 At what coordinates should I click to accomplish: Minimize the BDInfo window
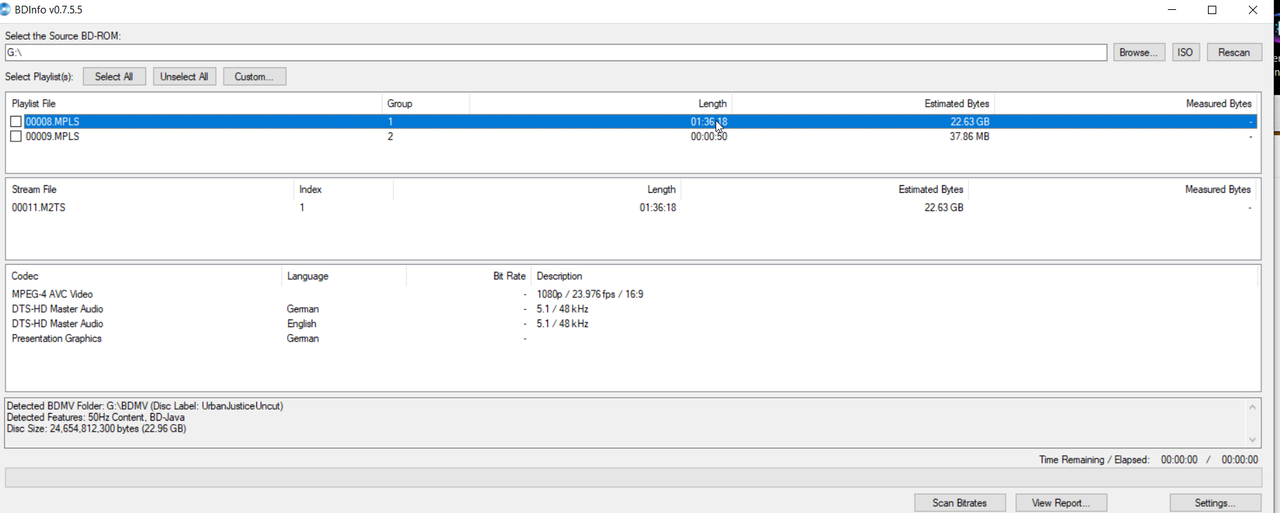pyautogui.click(x=1173, y=10)
